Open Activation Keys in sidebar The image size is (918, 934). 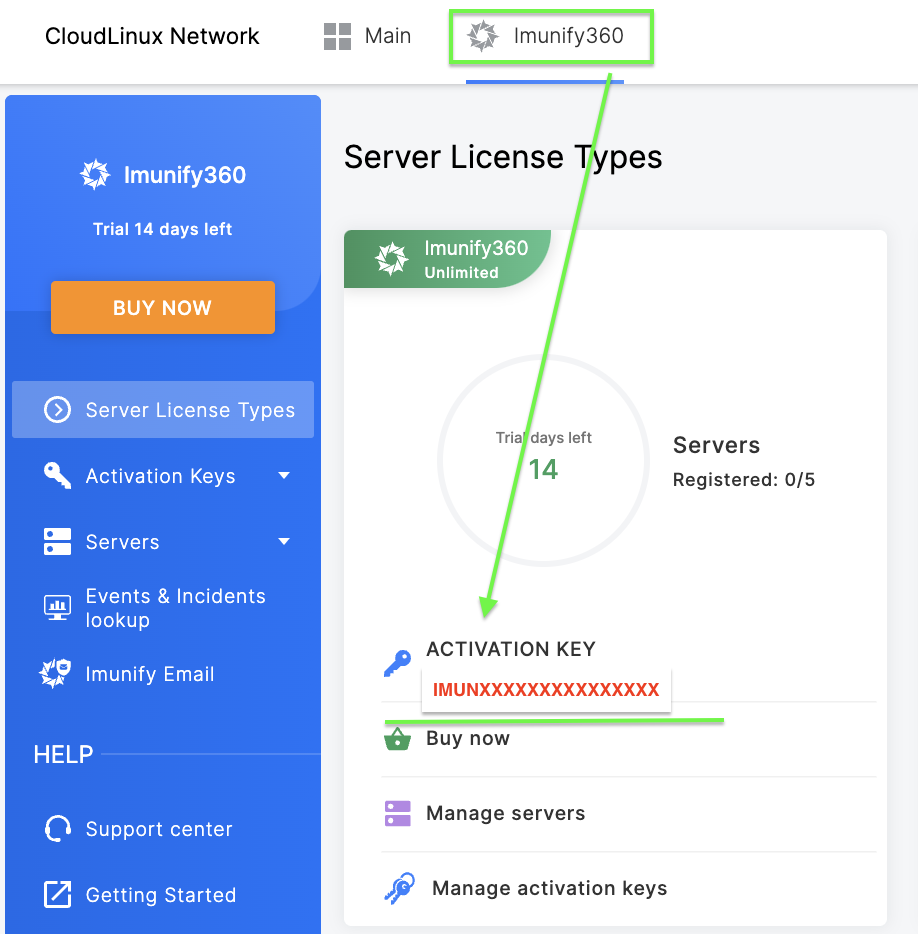(163, 476)
